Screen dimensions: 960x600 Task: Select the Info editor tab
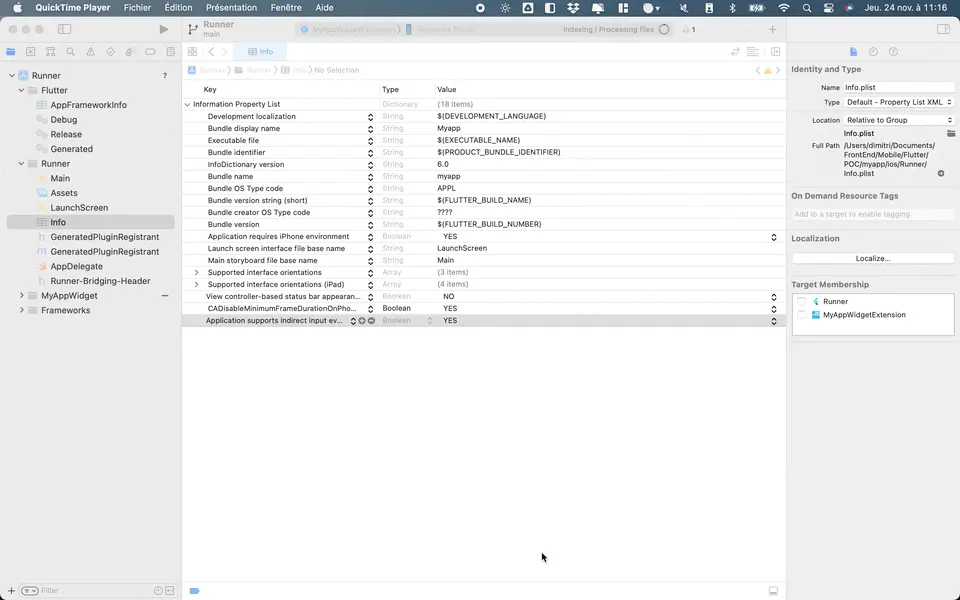261,52
